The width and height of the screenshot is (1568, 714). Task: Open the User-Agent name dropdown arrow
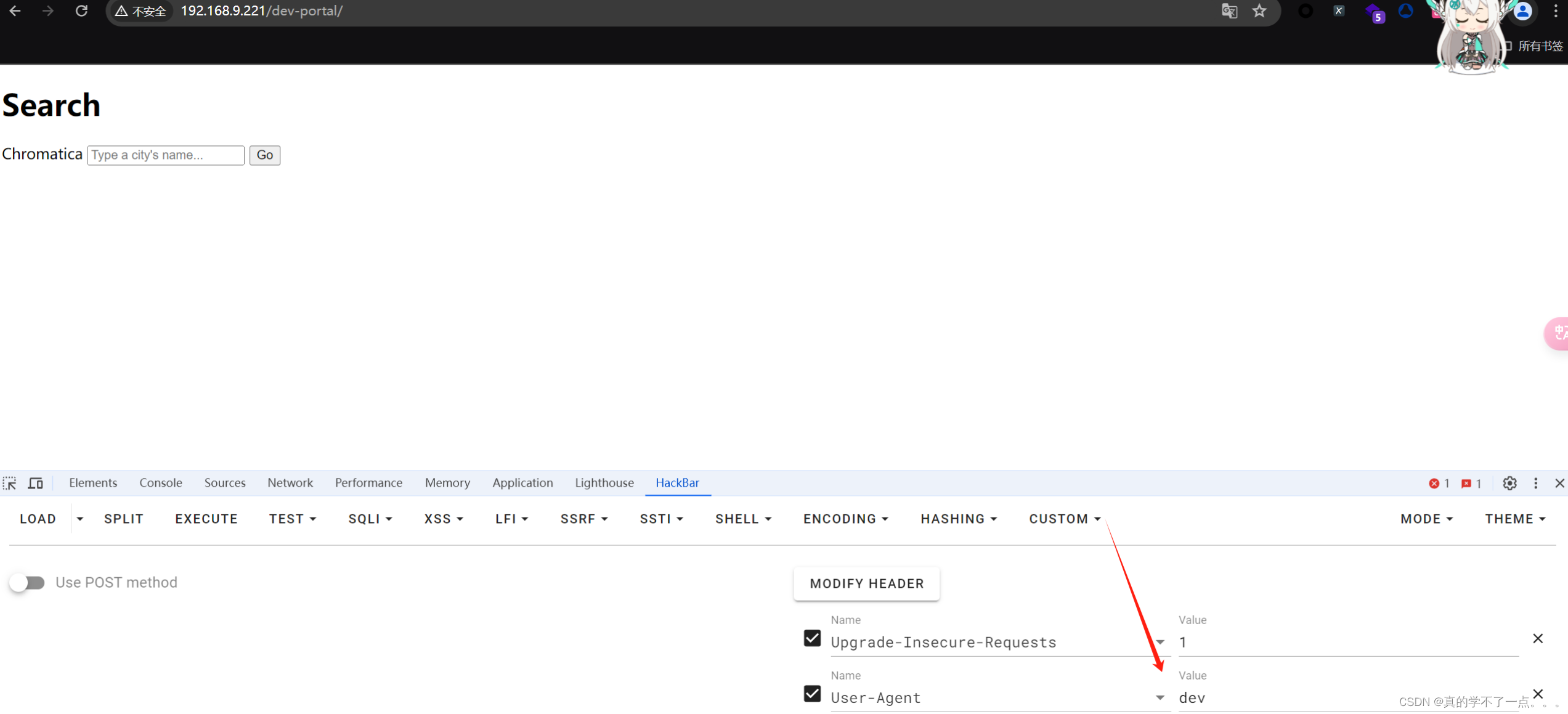click(x=1160, y=697)
